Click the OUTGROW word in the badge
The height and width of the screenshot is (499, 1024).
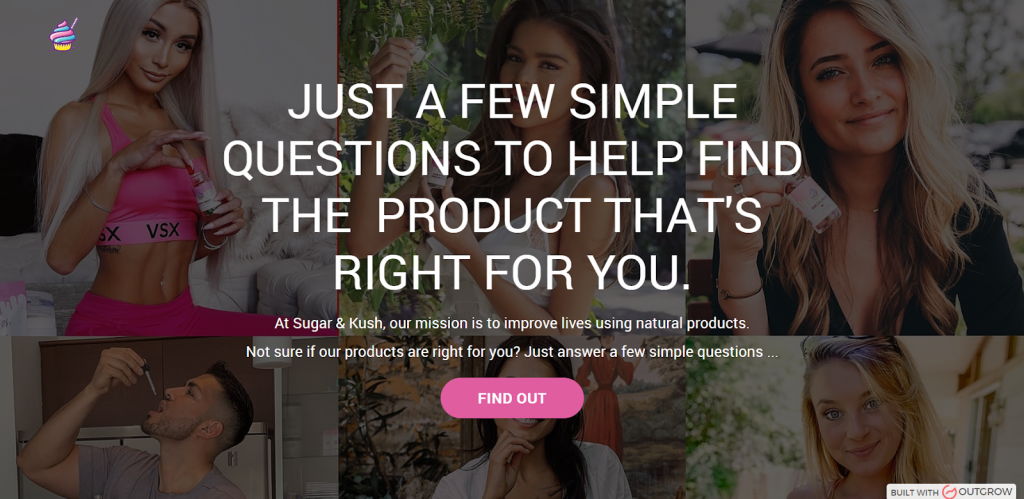pos(985,492)
